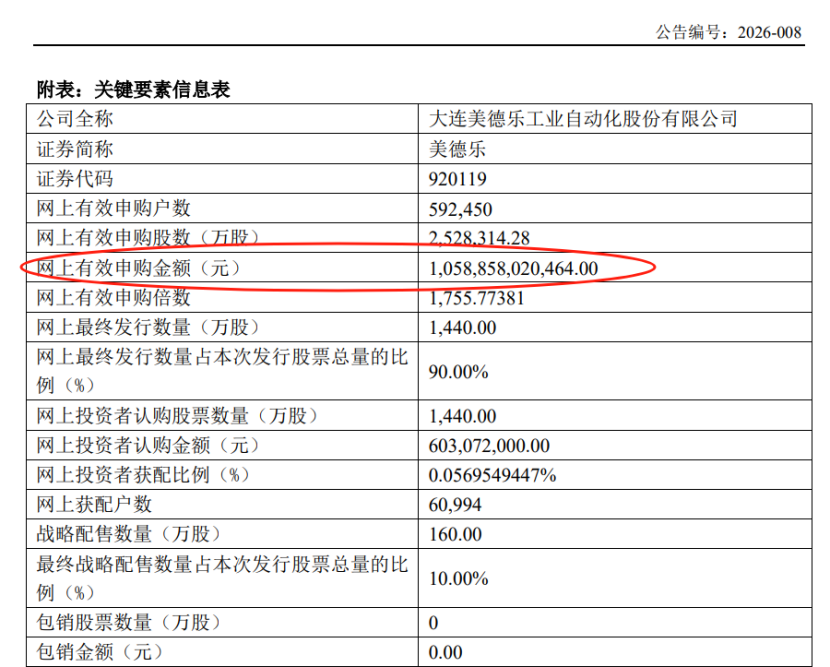The image size is (830, 667).
Task: Select the security short name 美德乐 value
Action: 456,149
